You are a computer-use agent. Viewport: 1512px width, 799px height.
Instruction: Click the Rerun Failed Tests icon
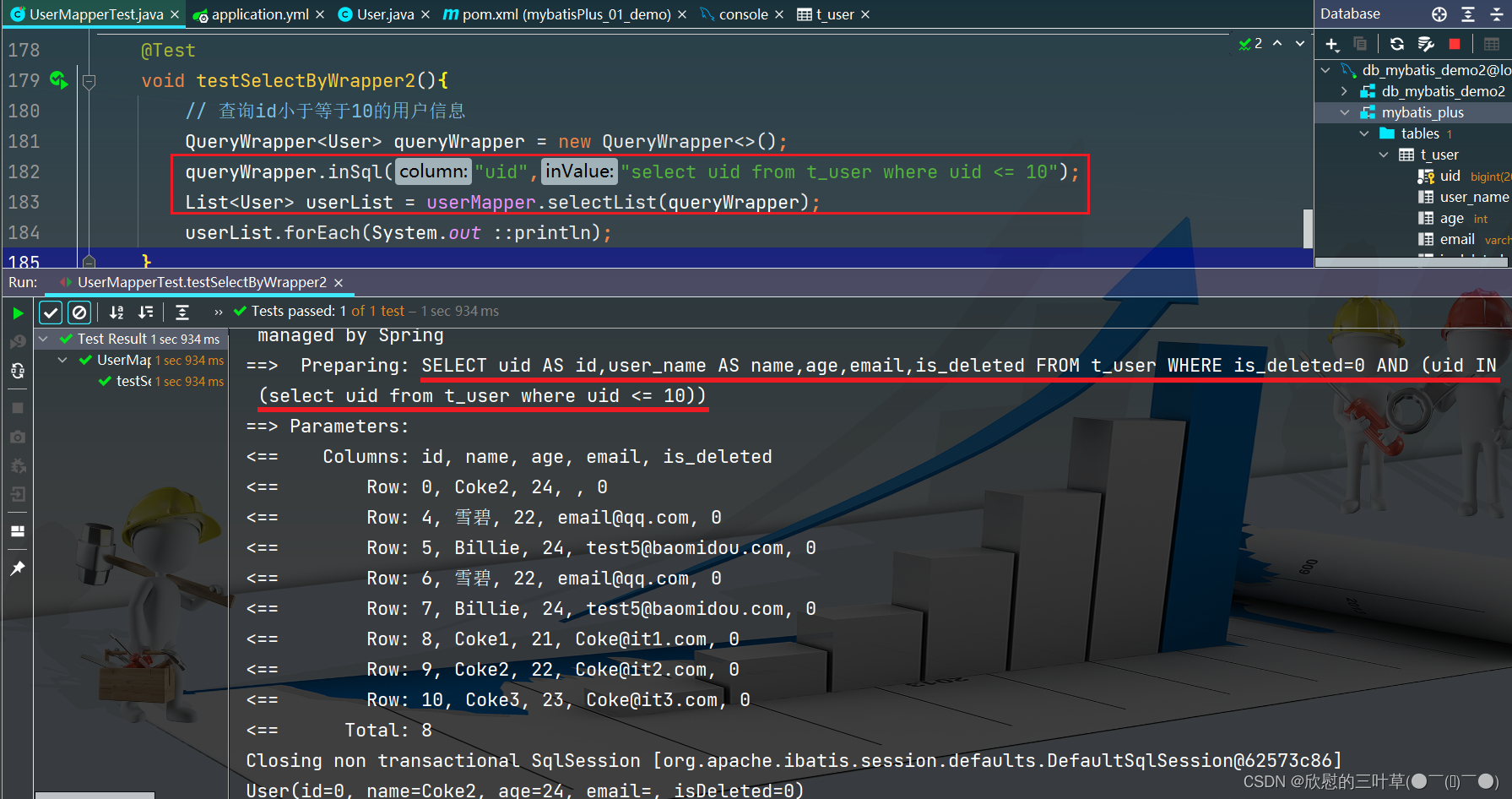tap(18, 341)
